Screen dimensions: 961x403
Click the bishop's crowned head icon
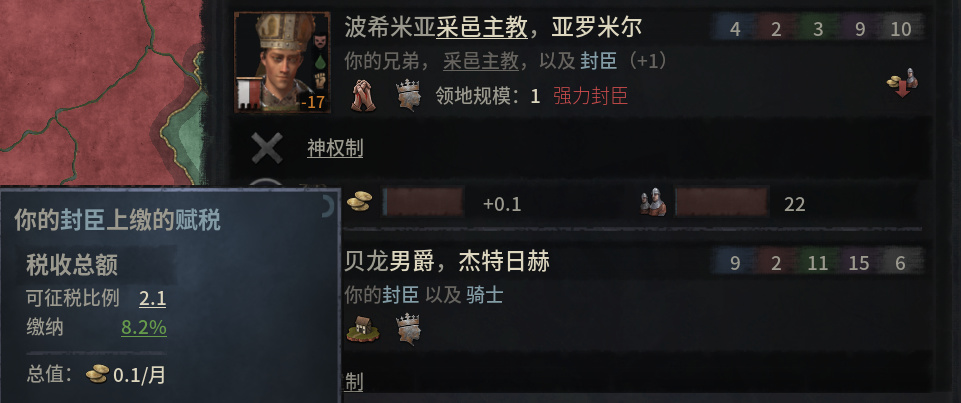408,95
